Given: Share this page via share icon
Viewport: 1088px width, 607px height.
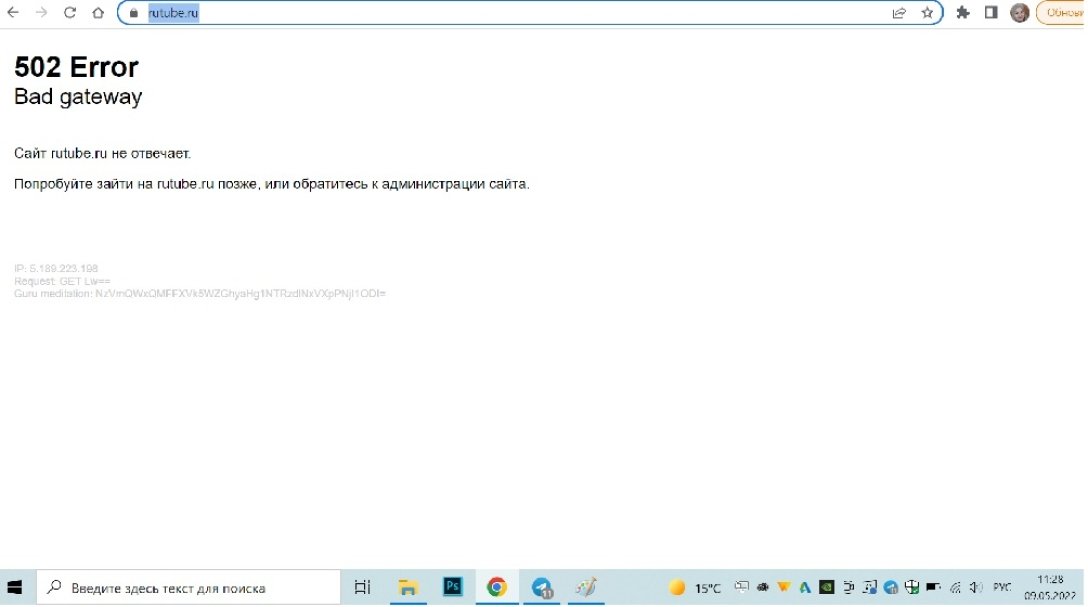Looking at the screenshot, I should 899,13.
